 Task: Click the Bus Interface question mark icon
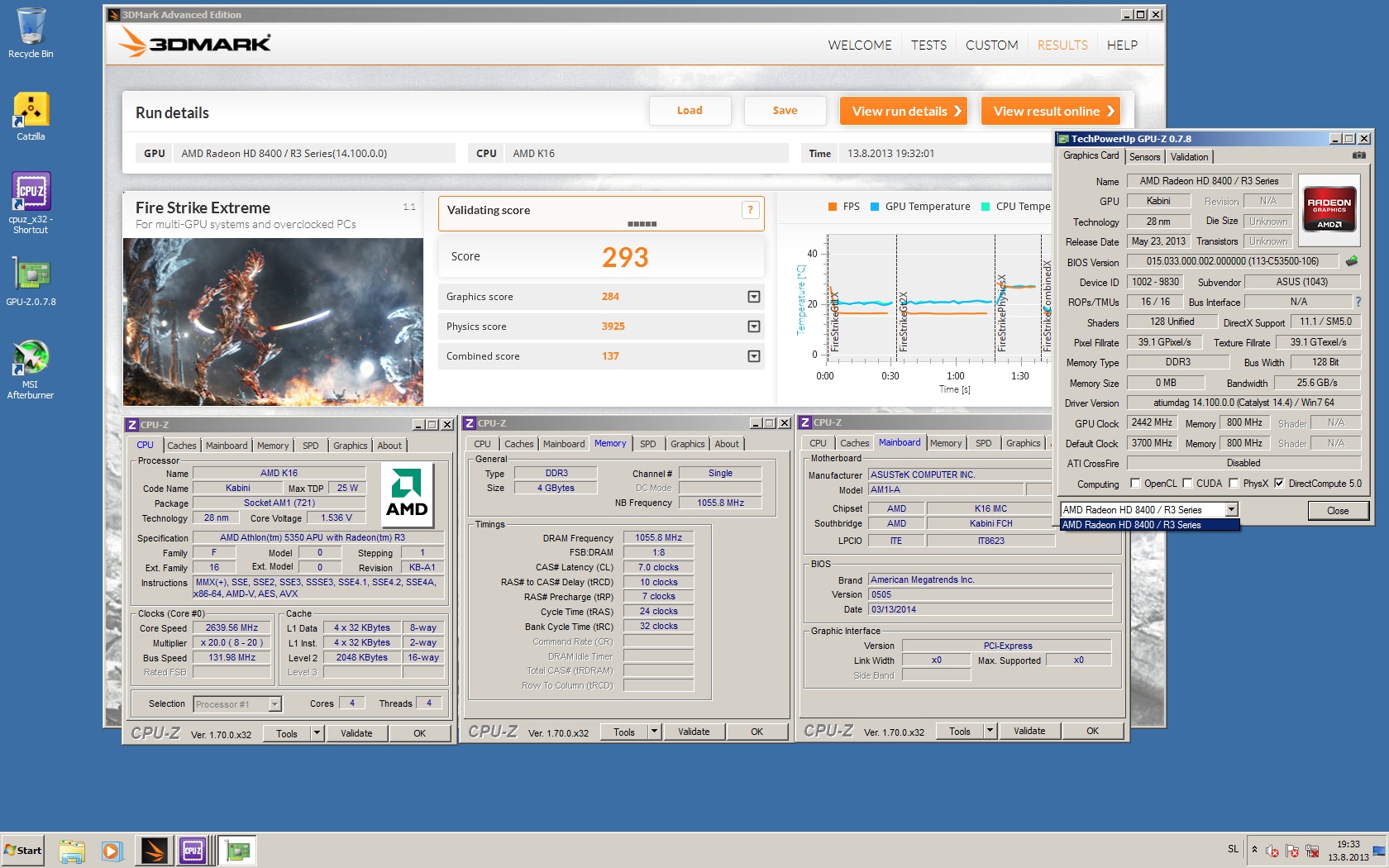[1358, 302]
